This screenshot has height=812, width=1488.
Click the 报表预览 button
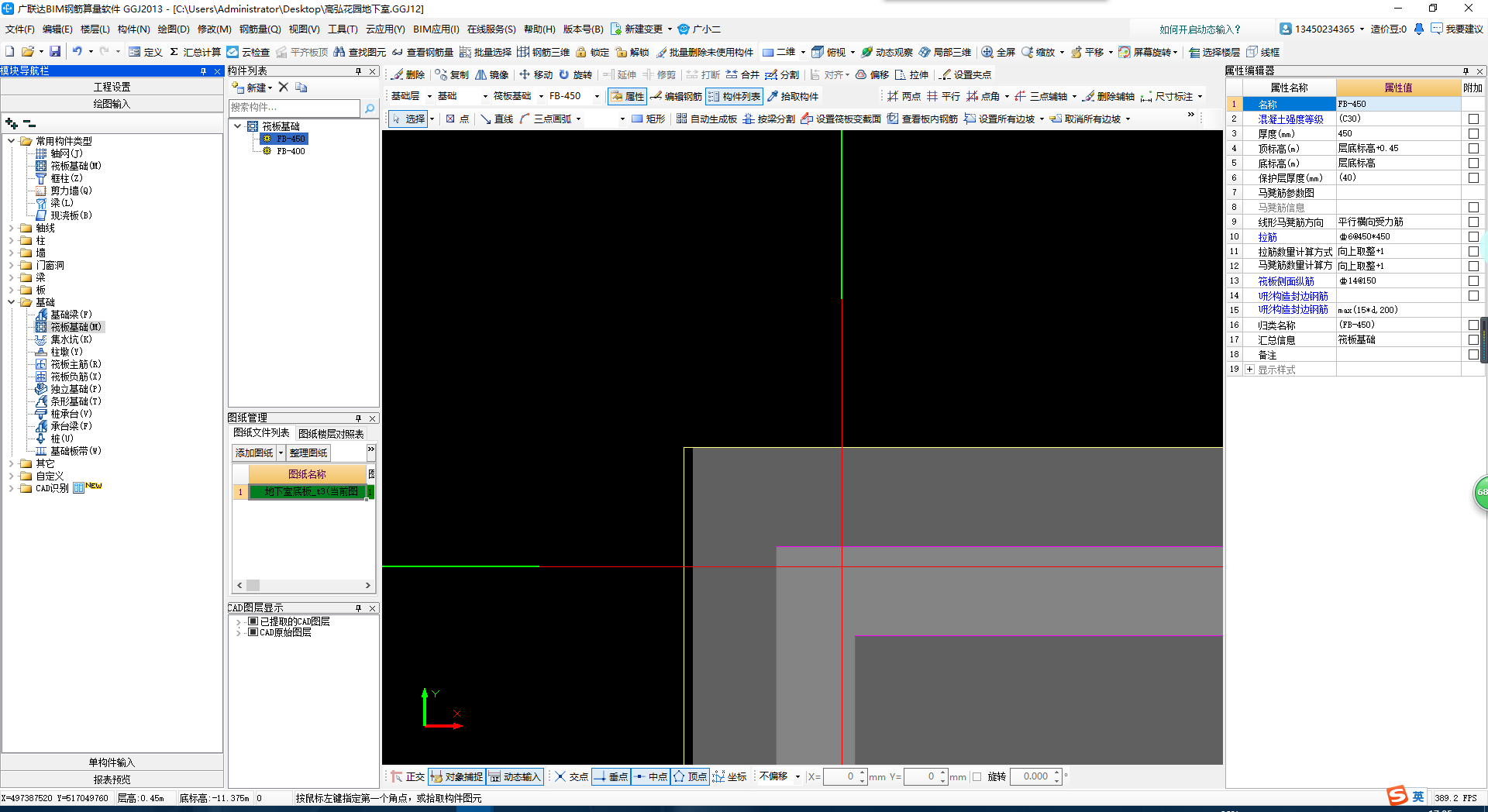click(112, 779)
